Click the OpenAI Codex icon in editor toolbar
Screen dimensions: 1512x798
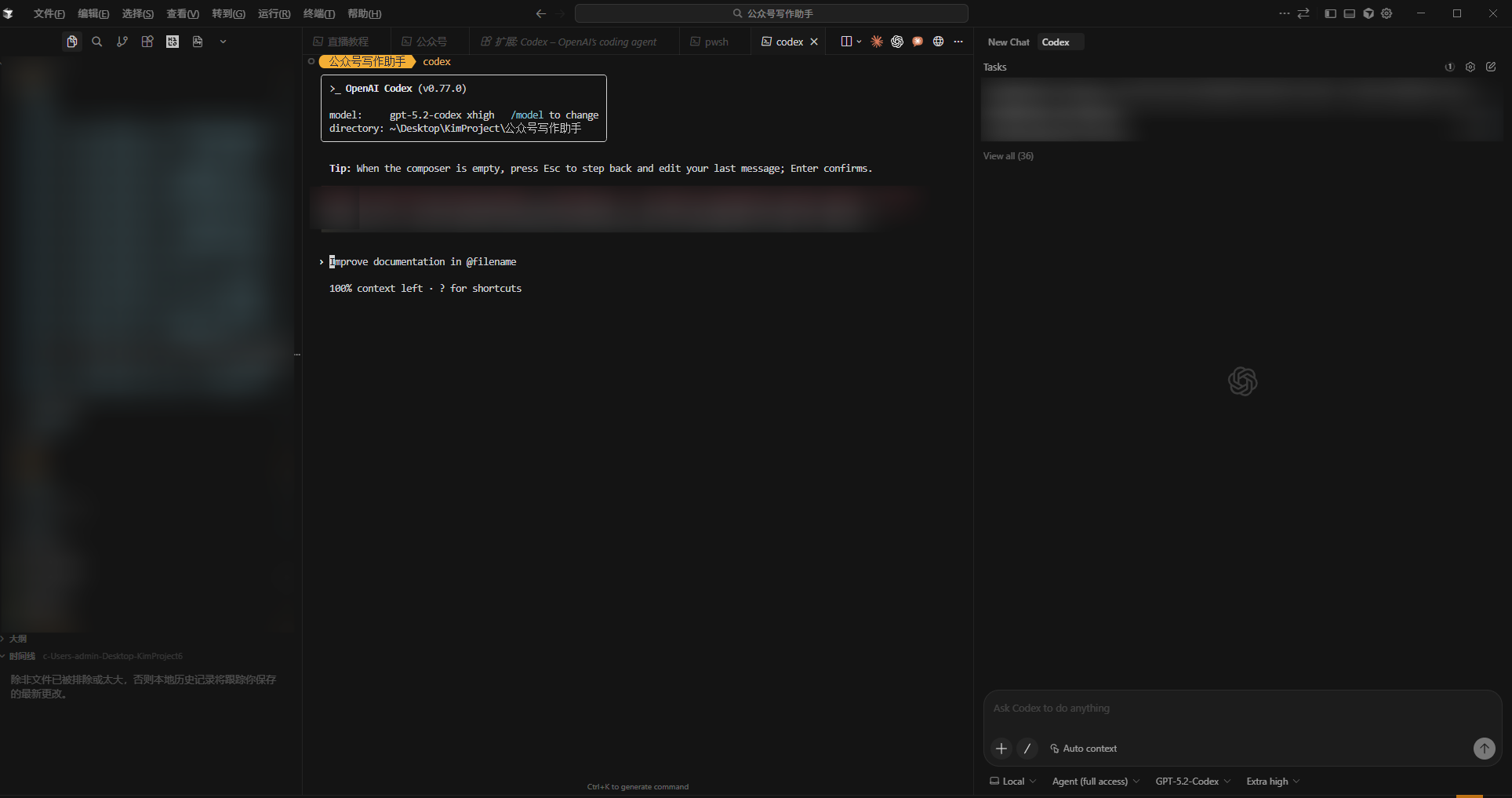tap(897, 42)
